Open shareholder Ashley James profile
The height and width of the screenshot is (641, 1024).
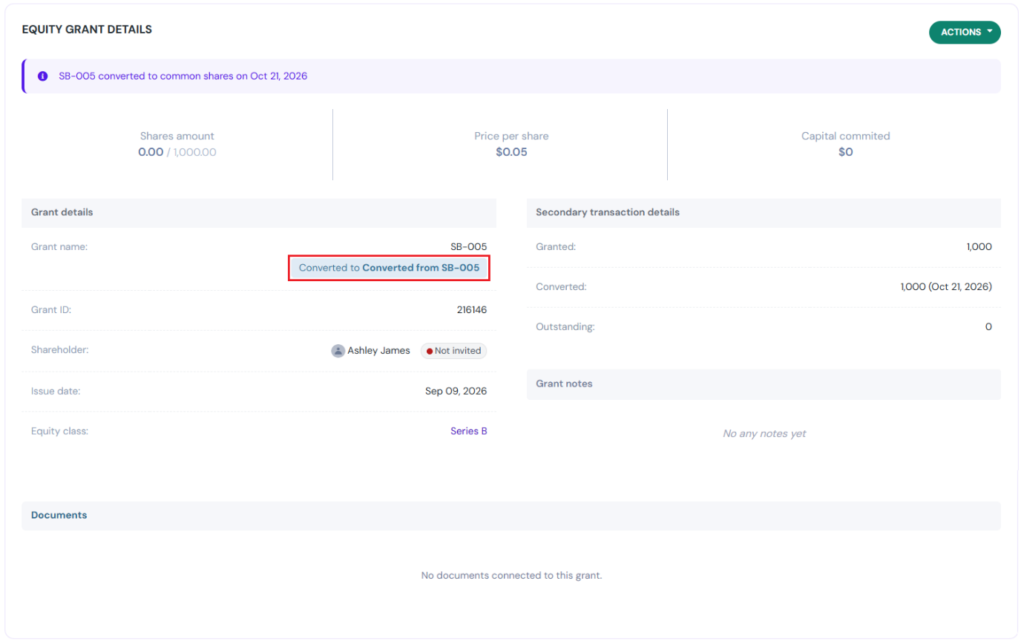click(379, 351)
